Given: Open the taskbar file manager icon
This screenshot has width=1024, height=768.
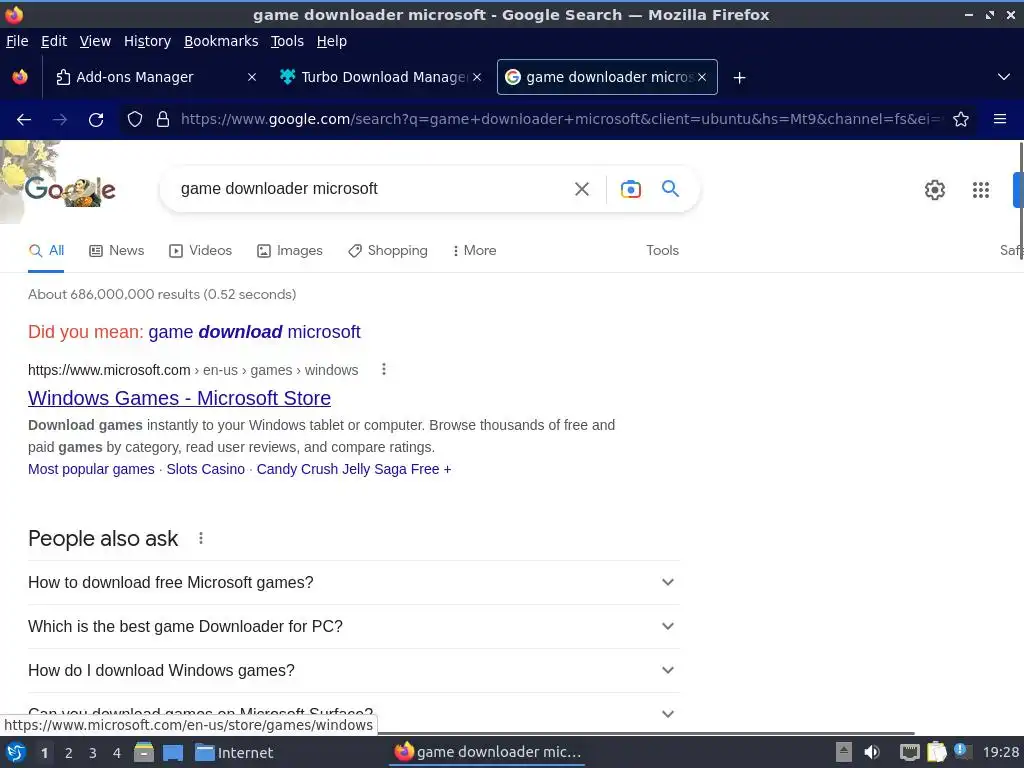Looking at the screenshot, I should coord(144,752).
